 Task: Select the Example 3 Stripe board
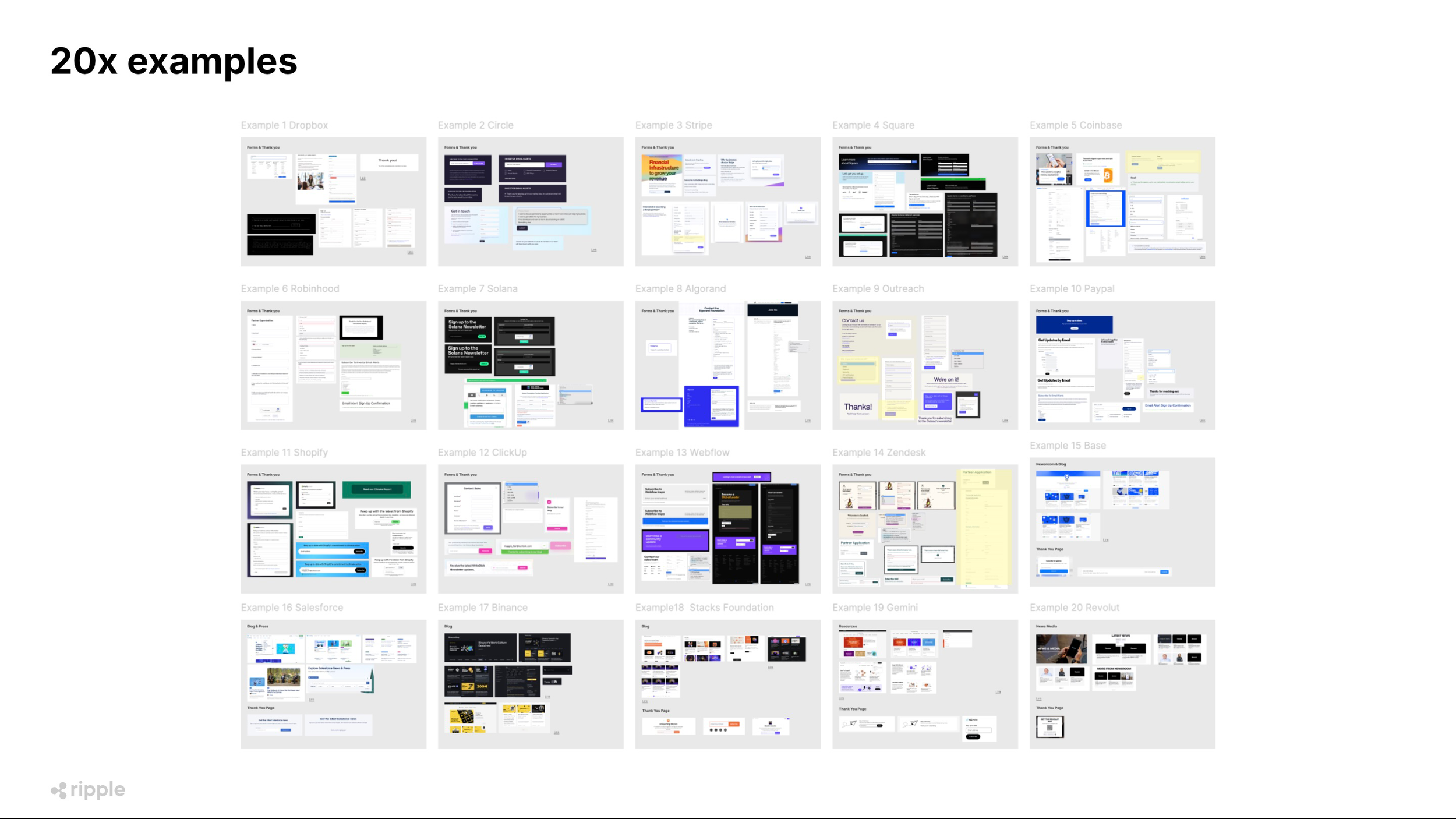(x=727, y=202)
